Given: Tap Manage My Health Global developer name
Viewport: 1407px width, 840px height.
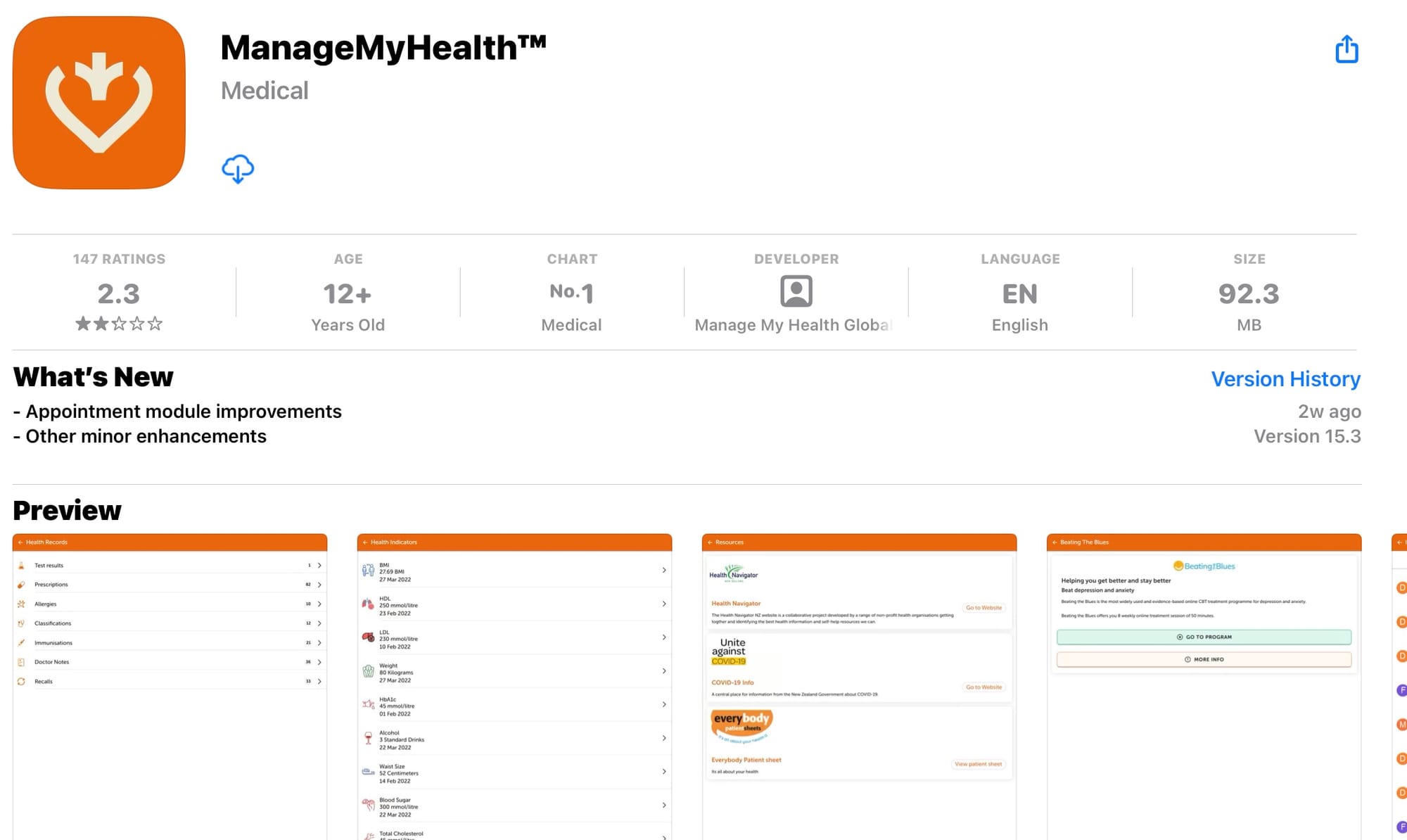Looking at the screenshot, I should pos(794,325).
